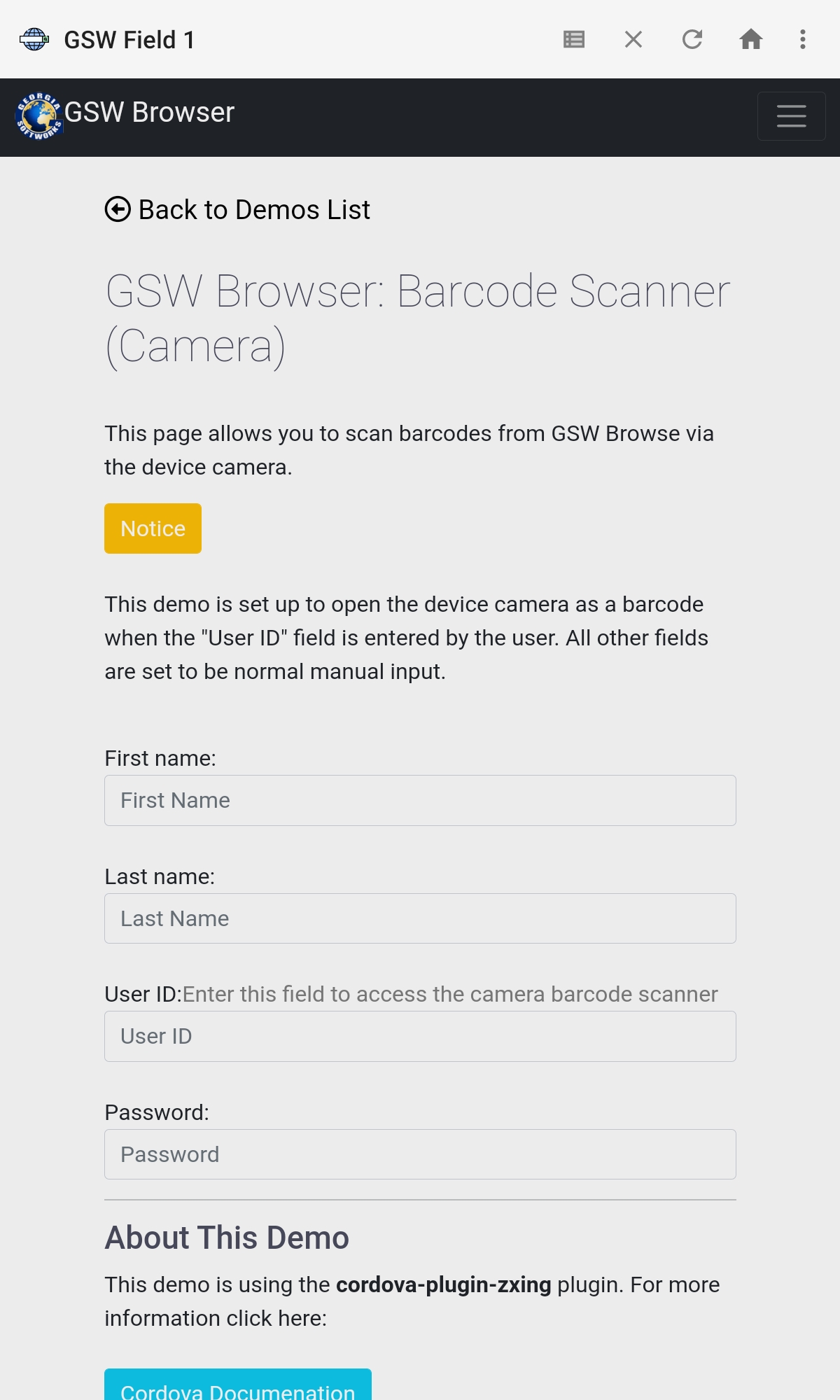
Task: Open the three-dot overflow menu
Action: (803, 39)
